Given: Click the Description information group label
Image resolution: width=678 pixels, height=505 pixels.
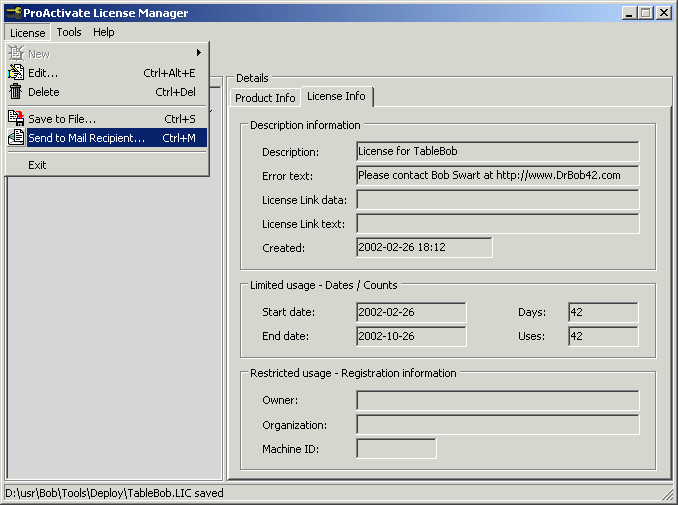Looking at the screenshot, I should click(x=305, y=125).
